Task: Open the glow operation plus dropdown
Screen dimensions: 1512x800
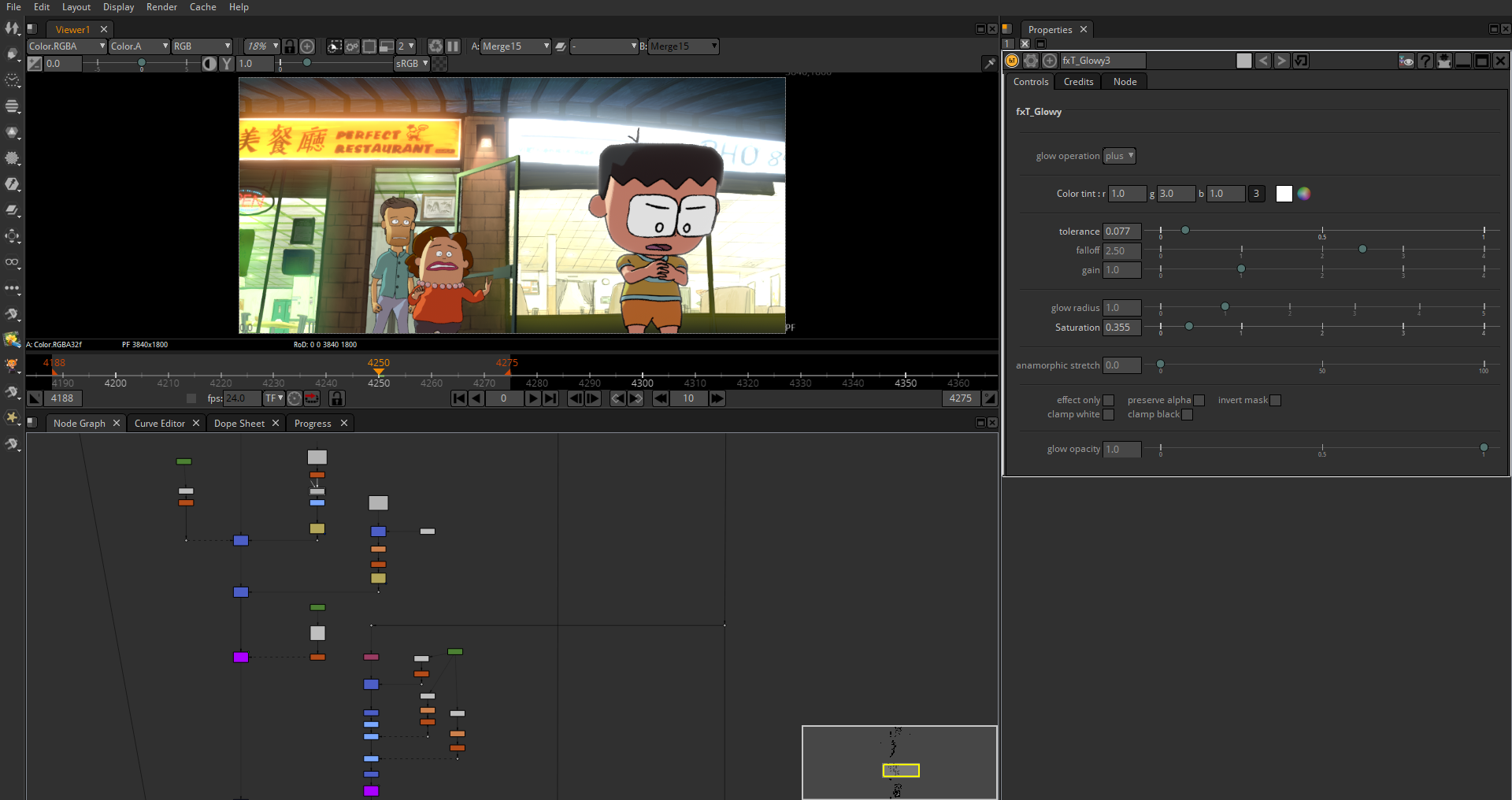Action: coord(1119,156)
